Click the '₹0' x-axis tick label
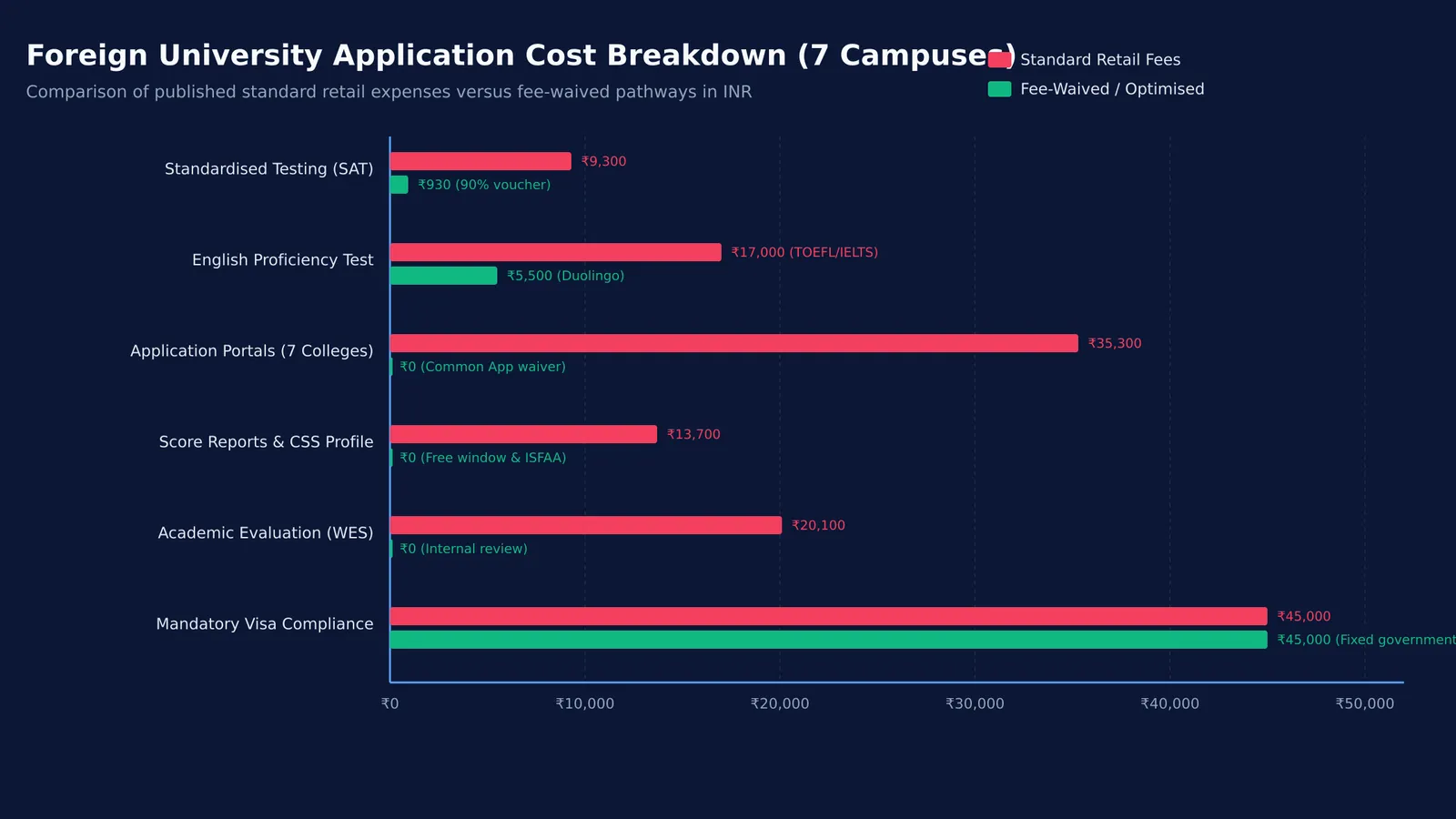 click(389, 704)
